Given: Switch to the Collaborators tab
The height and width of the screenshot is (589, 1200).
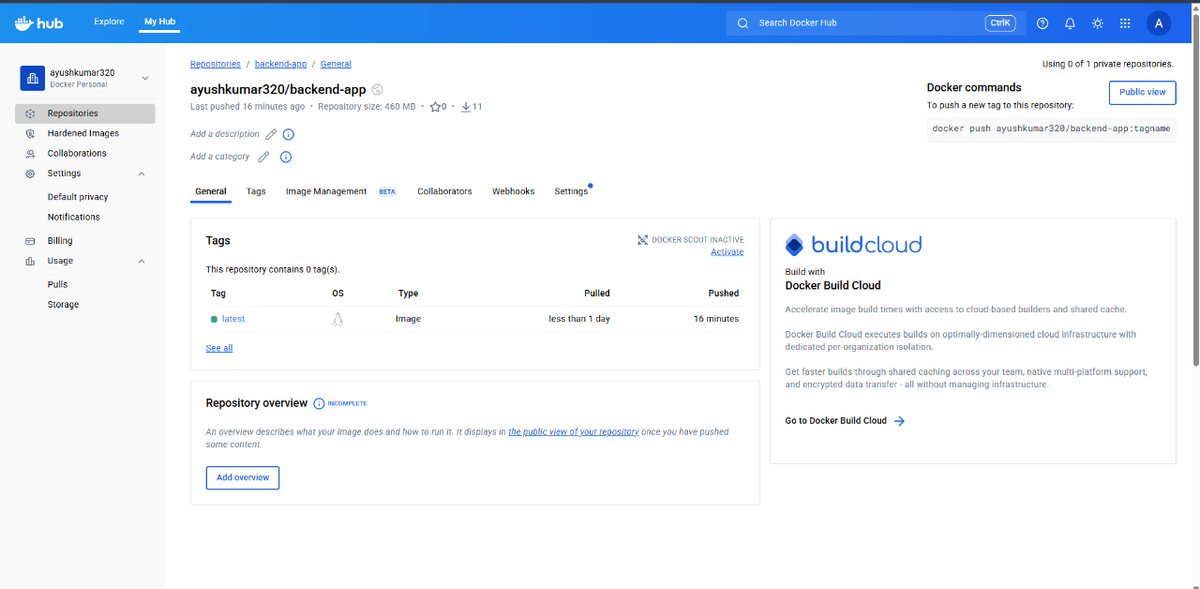Looking at the screenshot, I should (445, 191).
